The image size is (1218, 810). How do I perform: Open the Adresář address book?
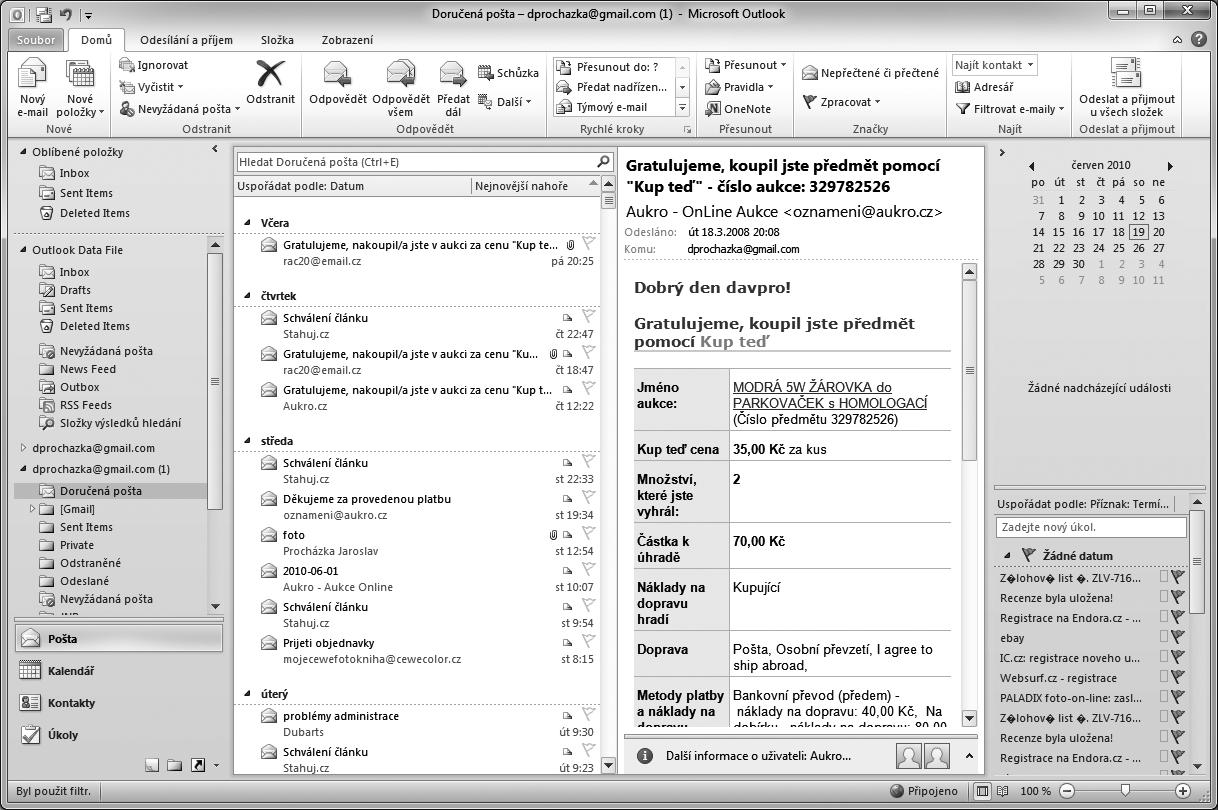[985, 87]
